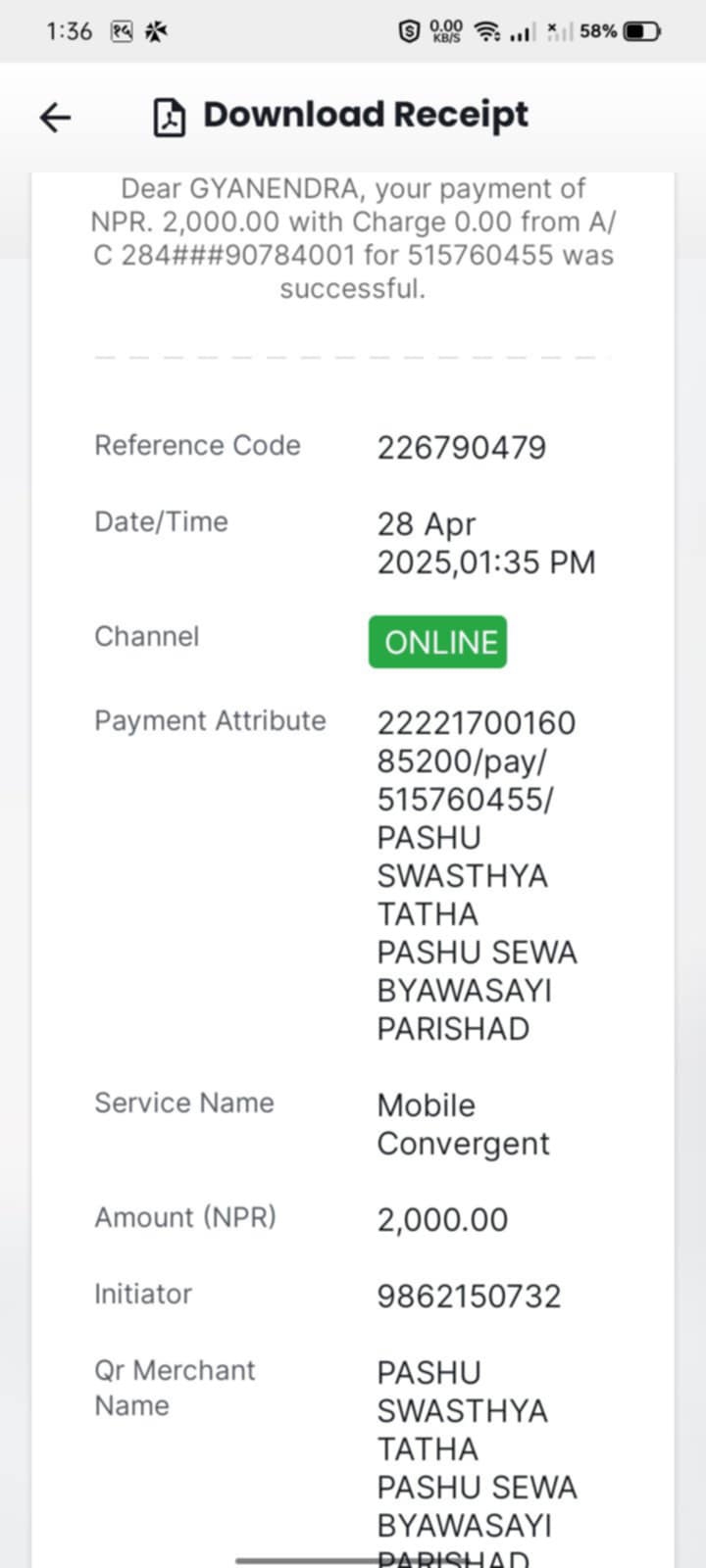Tap the clock showing 1:36
Image resolution: width=706 pixels, height=1568 pixels.
click(x=69, y=31)
